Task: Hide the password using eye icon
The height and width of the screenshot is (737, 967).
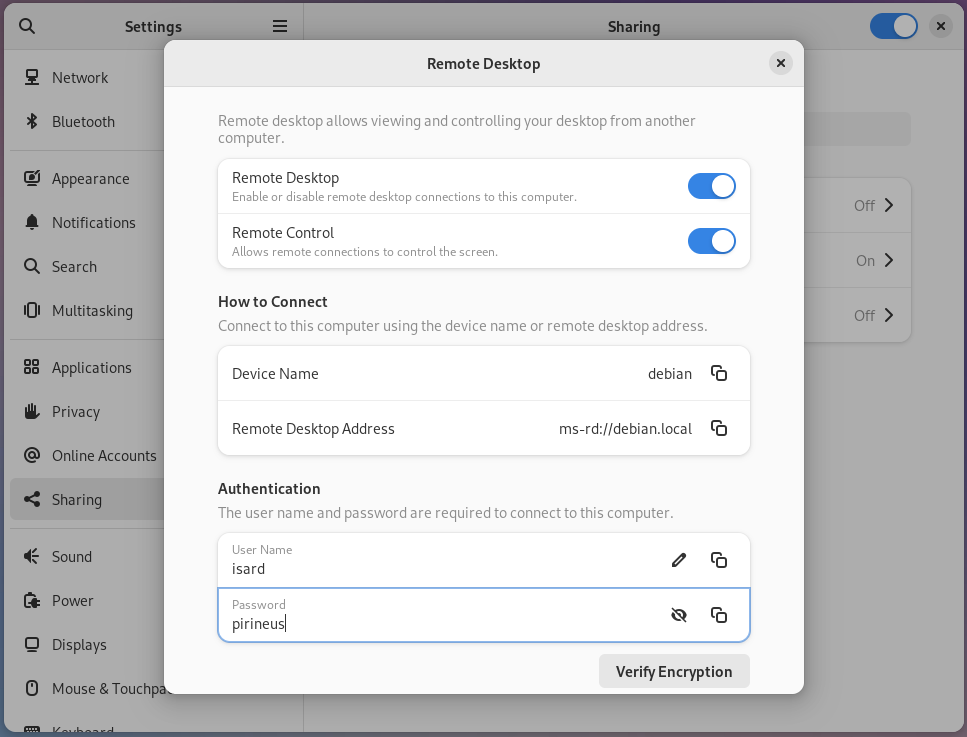Action: point(679,615)
